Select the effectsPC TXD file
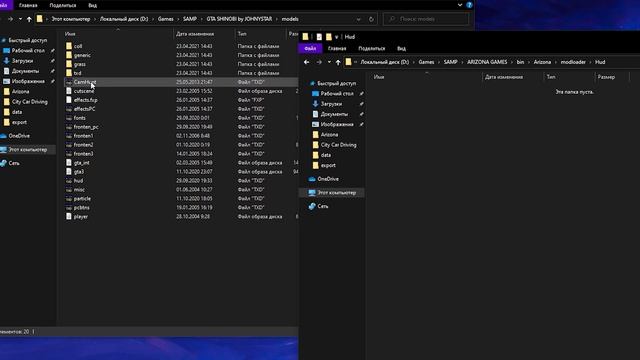This screenshot has height=360, width=640. pyautogui.click(x=84, y=109)
